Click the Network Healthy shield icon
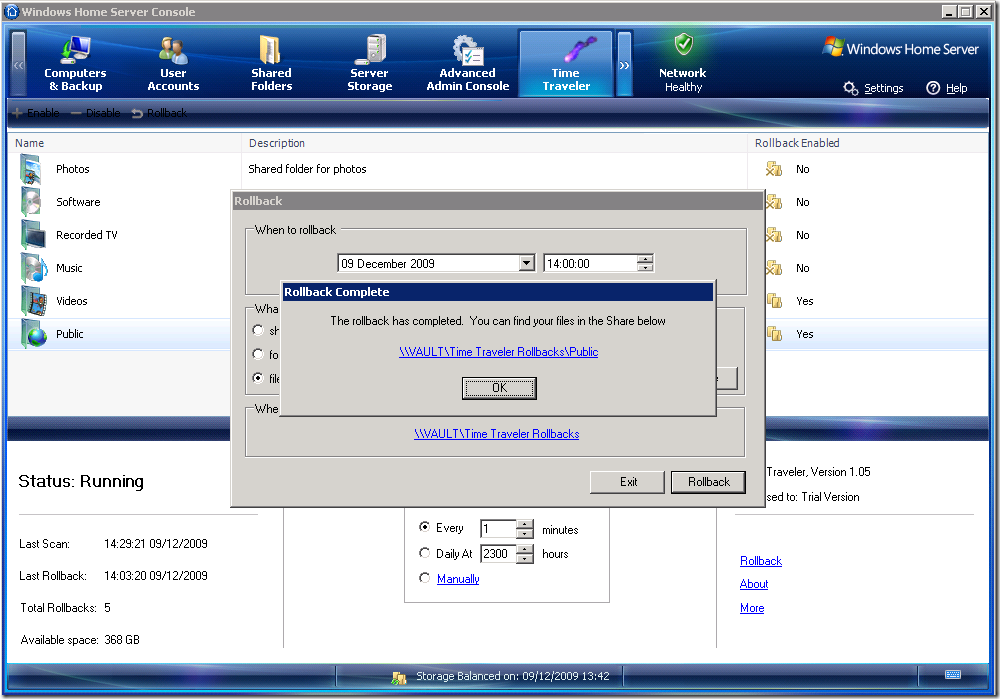Viewport: 1000px width, 699px height. pos(684,44)
